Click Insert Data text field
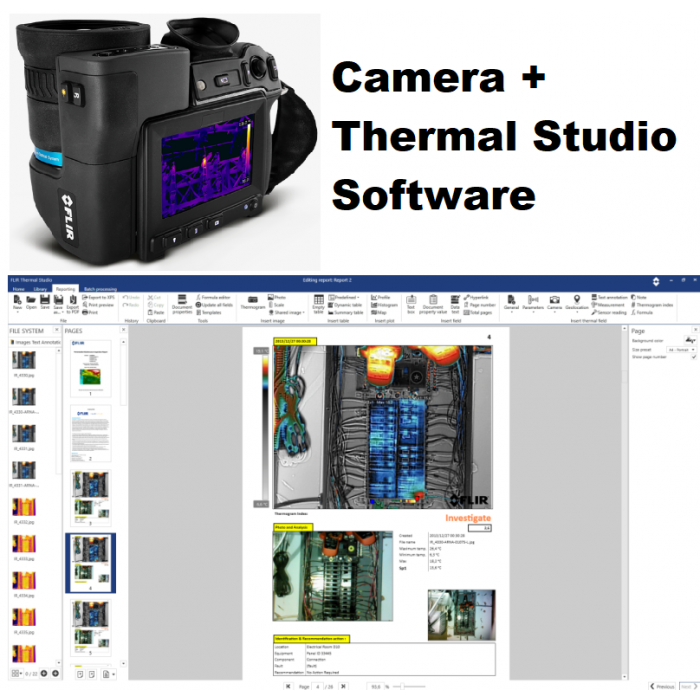 455,304
